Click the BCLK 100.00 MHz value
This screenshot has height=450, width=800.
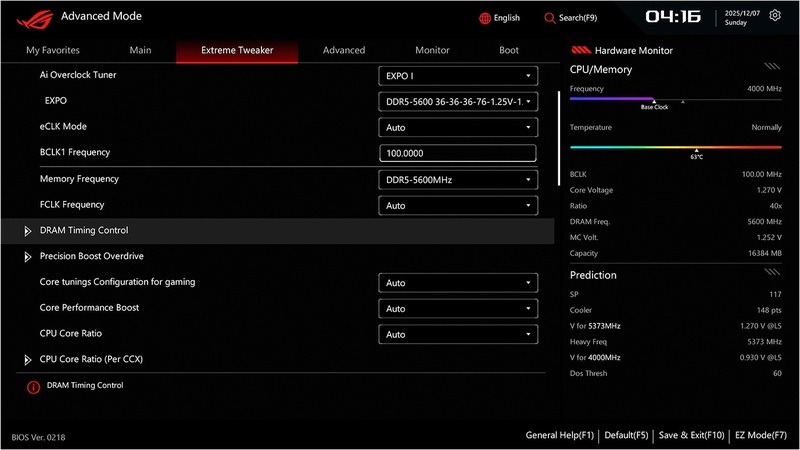point(762,174)
